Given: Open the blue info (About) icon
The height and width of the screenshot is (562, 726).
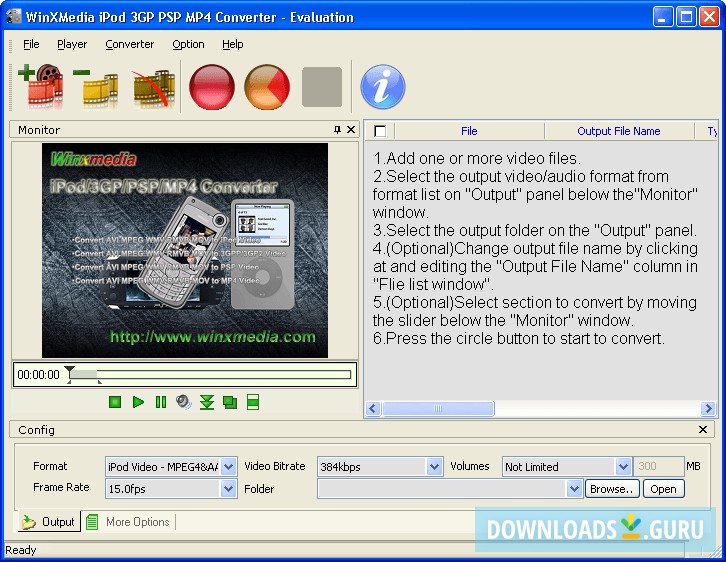Looking at the screenshot, I should (383, 87).
